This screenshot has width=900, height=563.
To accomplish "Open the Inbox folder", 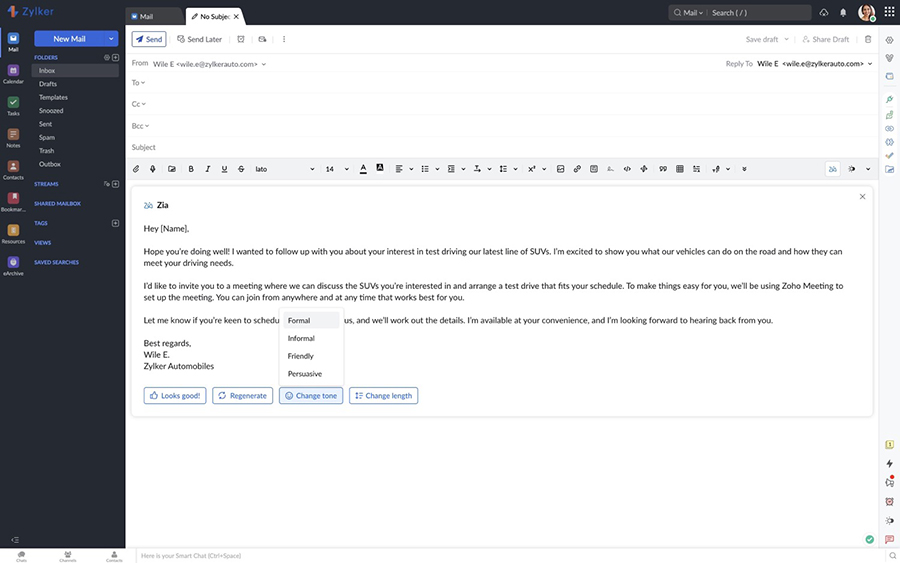I will coord(75,71).
